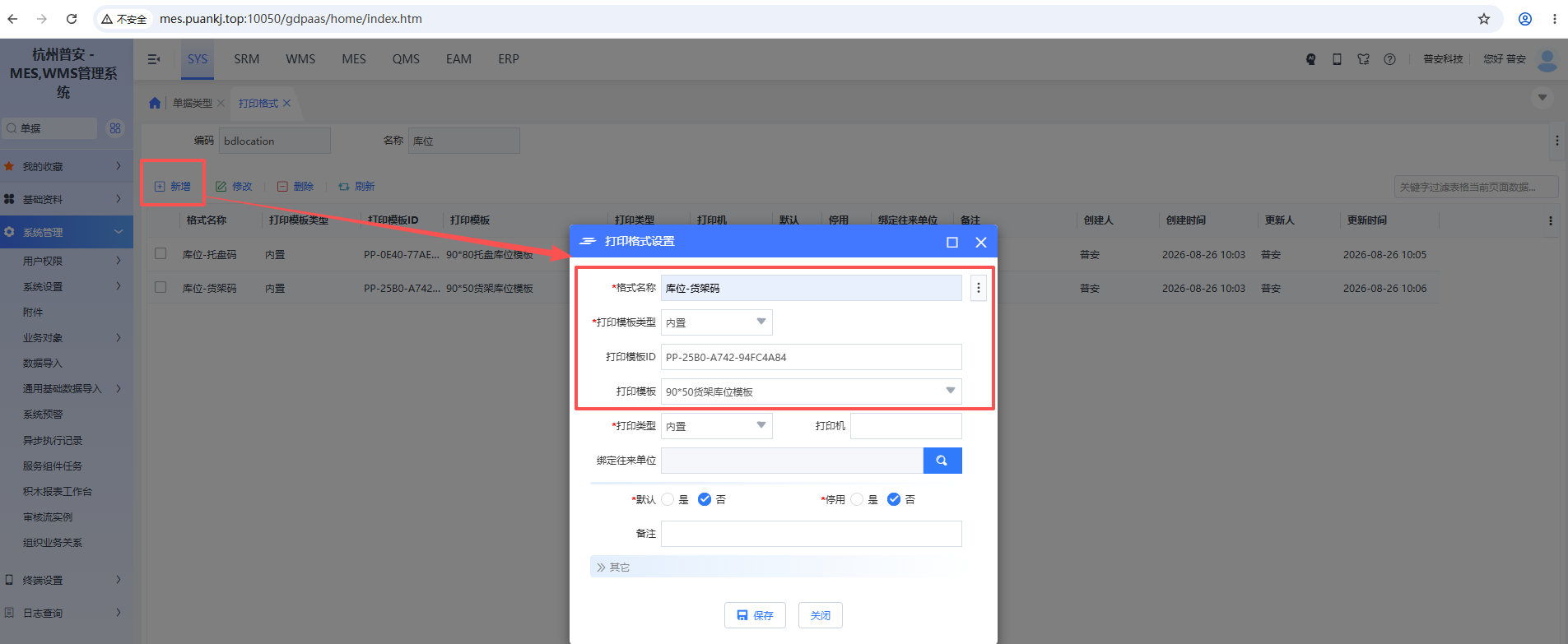This screenshot has width=1568, height=644.
Task: Open the mobile device icon in header
Action: point(1337,59)
